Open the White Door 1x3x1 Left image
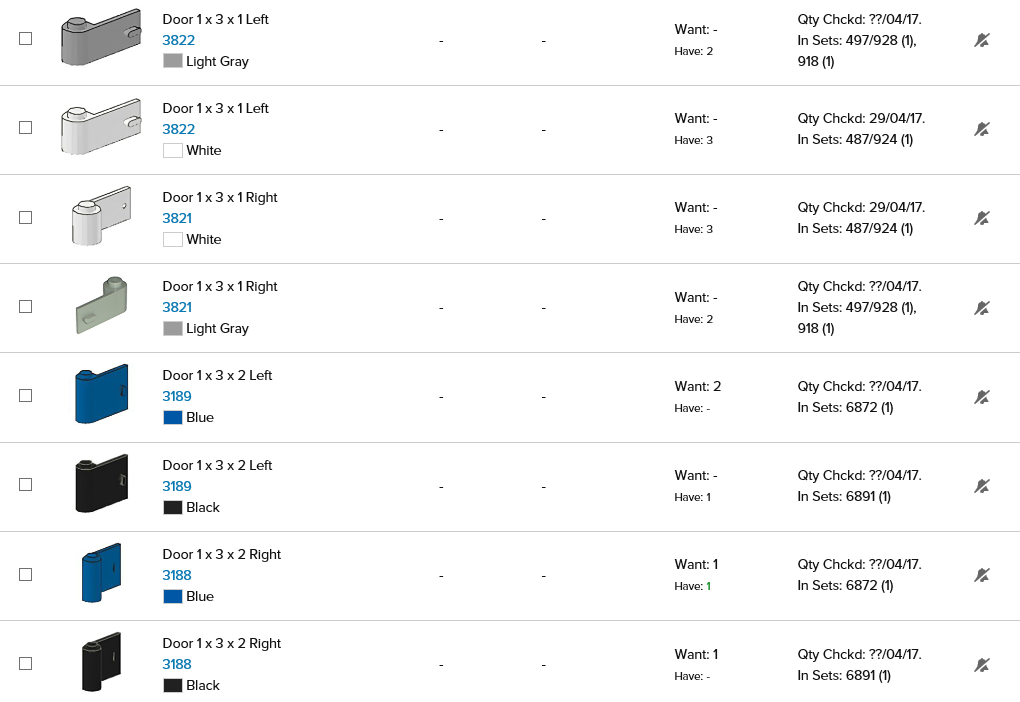The image size is (1020, 702). tap(100, 126)
